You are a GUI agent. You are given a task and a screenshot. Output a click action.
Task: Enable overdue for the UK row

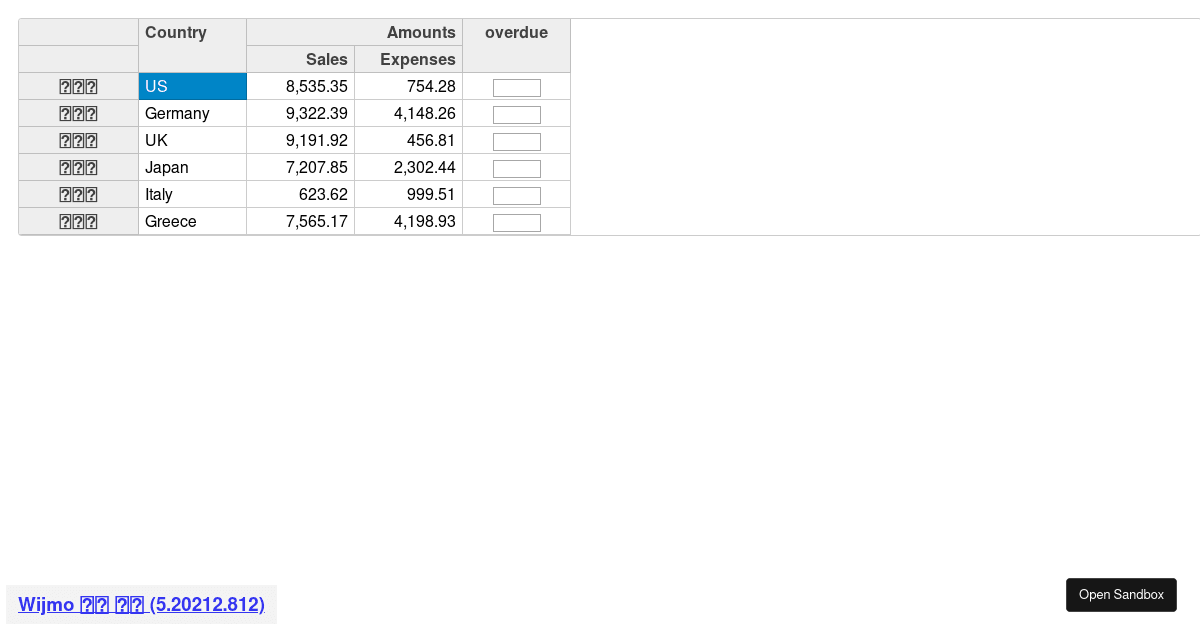[516, 142]
